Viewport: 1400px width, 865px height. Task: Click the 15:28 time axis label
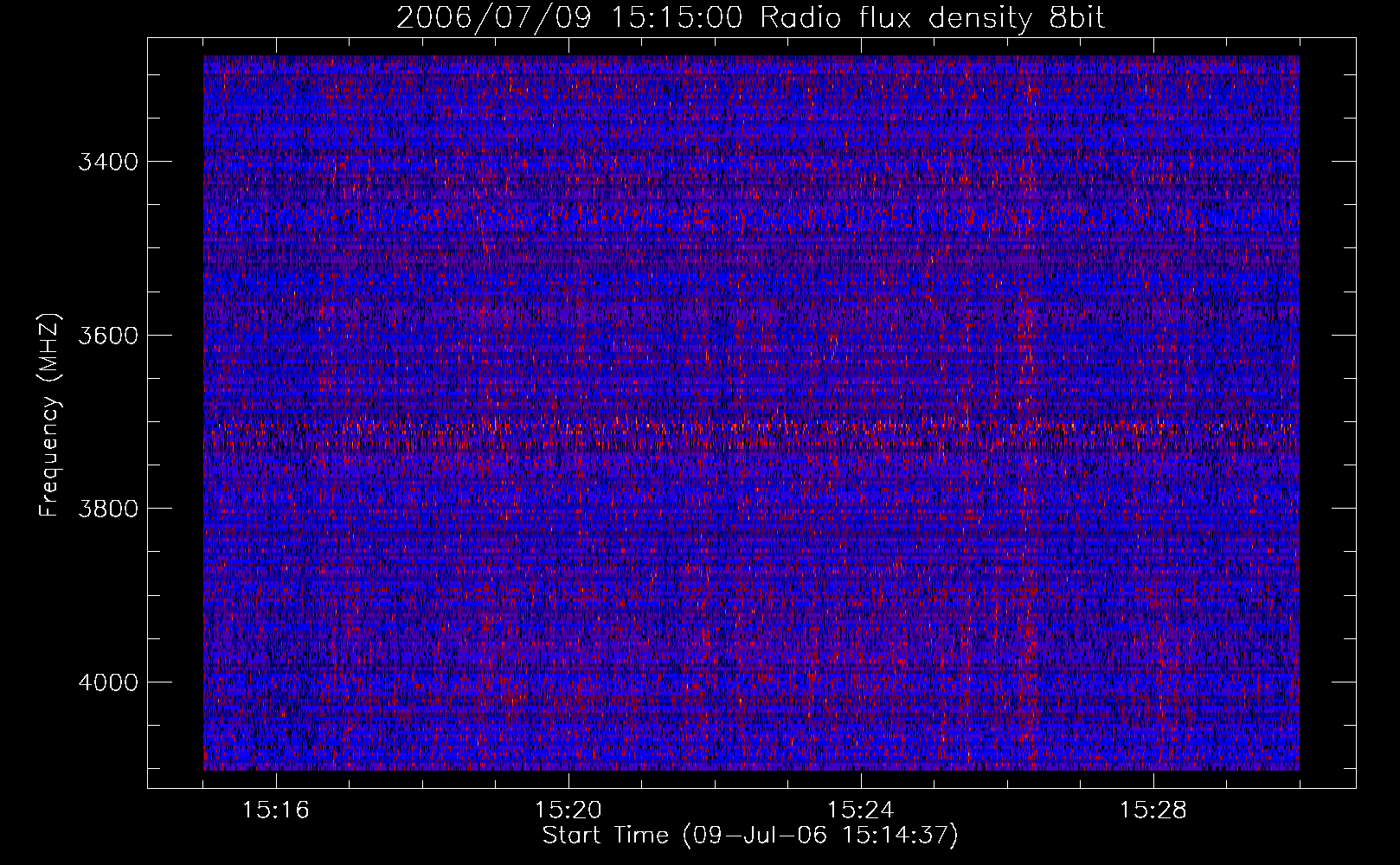click(1153, 811)
